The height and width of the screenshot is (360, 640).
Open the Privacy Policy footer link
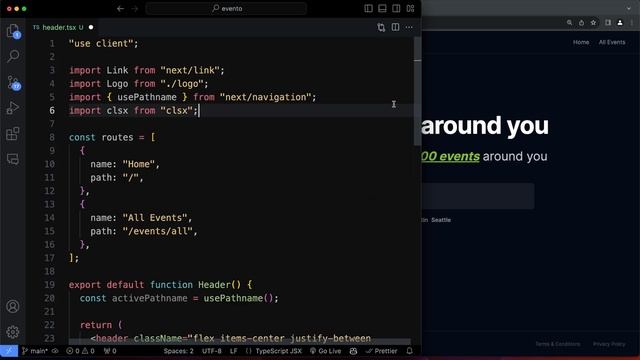point(609,344)
